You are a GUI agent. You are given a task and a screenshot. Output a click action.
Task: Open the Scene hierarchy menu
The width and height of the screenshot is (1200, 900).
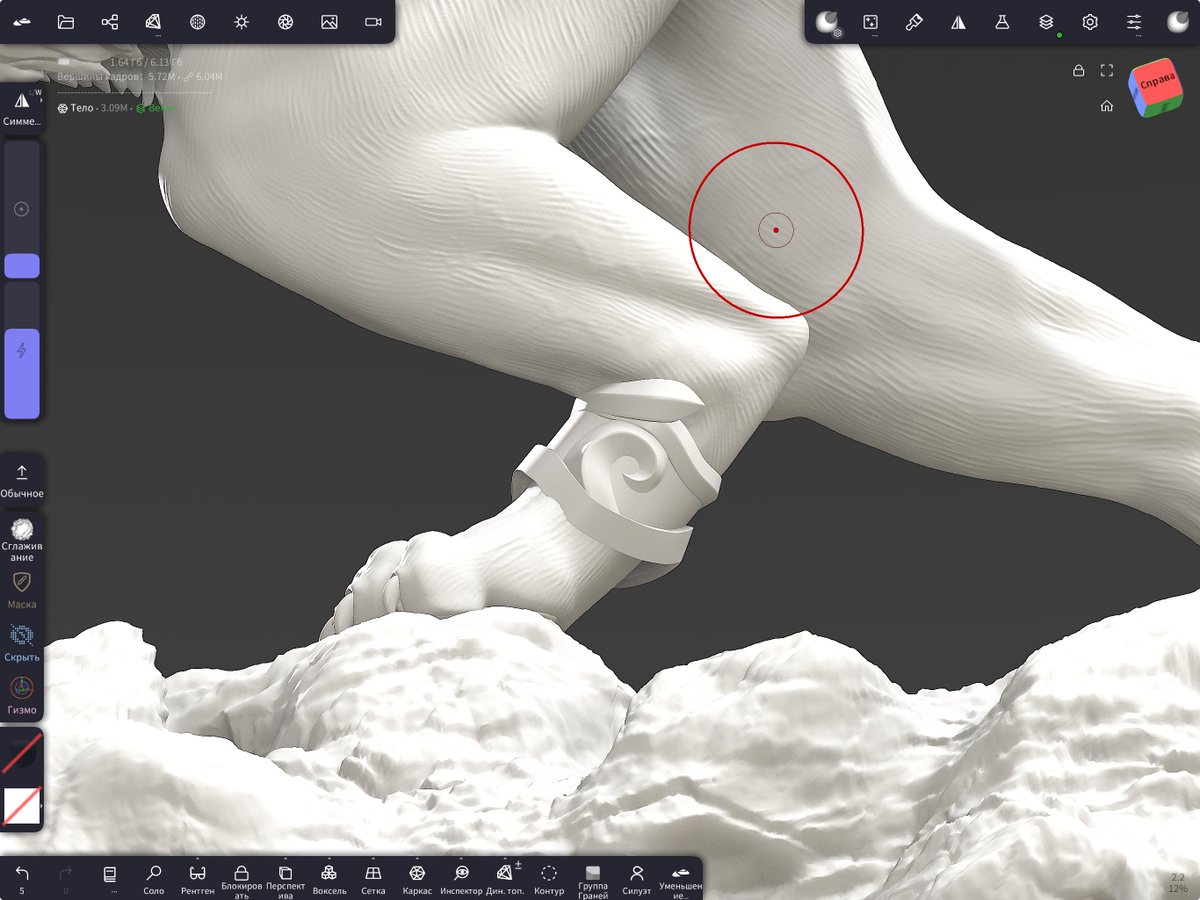click(110, 21)
